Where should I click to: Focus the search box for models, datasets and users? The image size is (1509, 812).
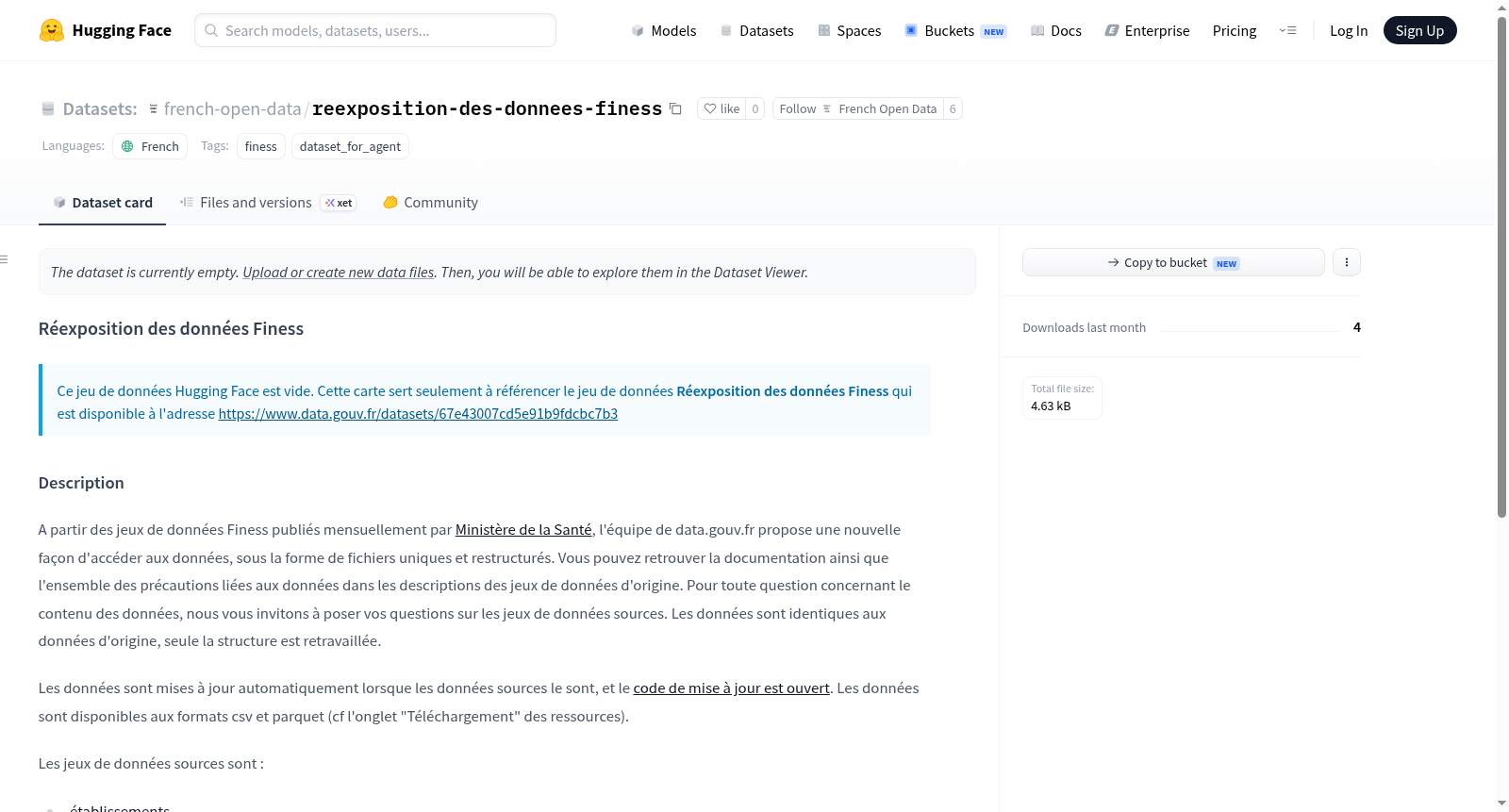pos(375,30)
